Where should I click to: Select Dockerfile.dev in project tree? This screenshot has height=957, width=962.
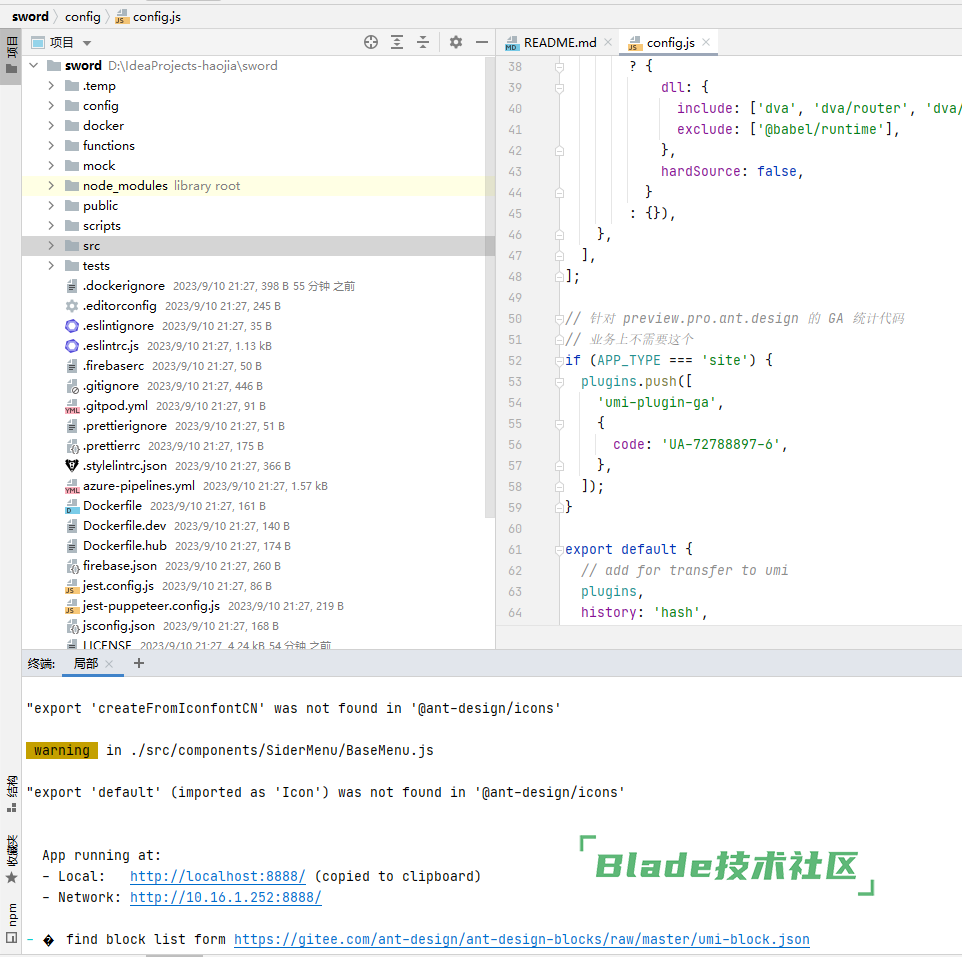125,526
